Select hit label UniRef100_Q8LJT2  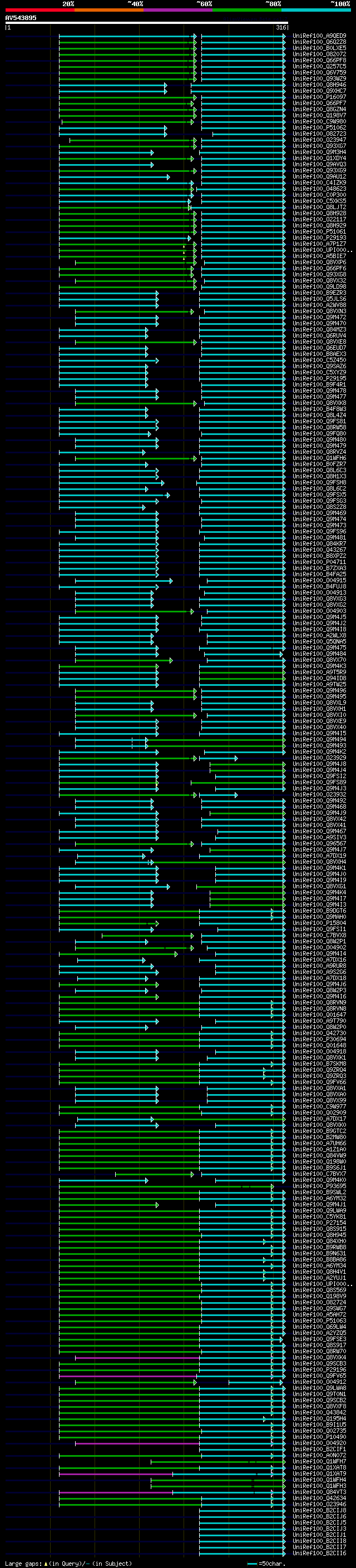319,207
